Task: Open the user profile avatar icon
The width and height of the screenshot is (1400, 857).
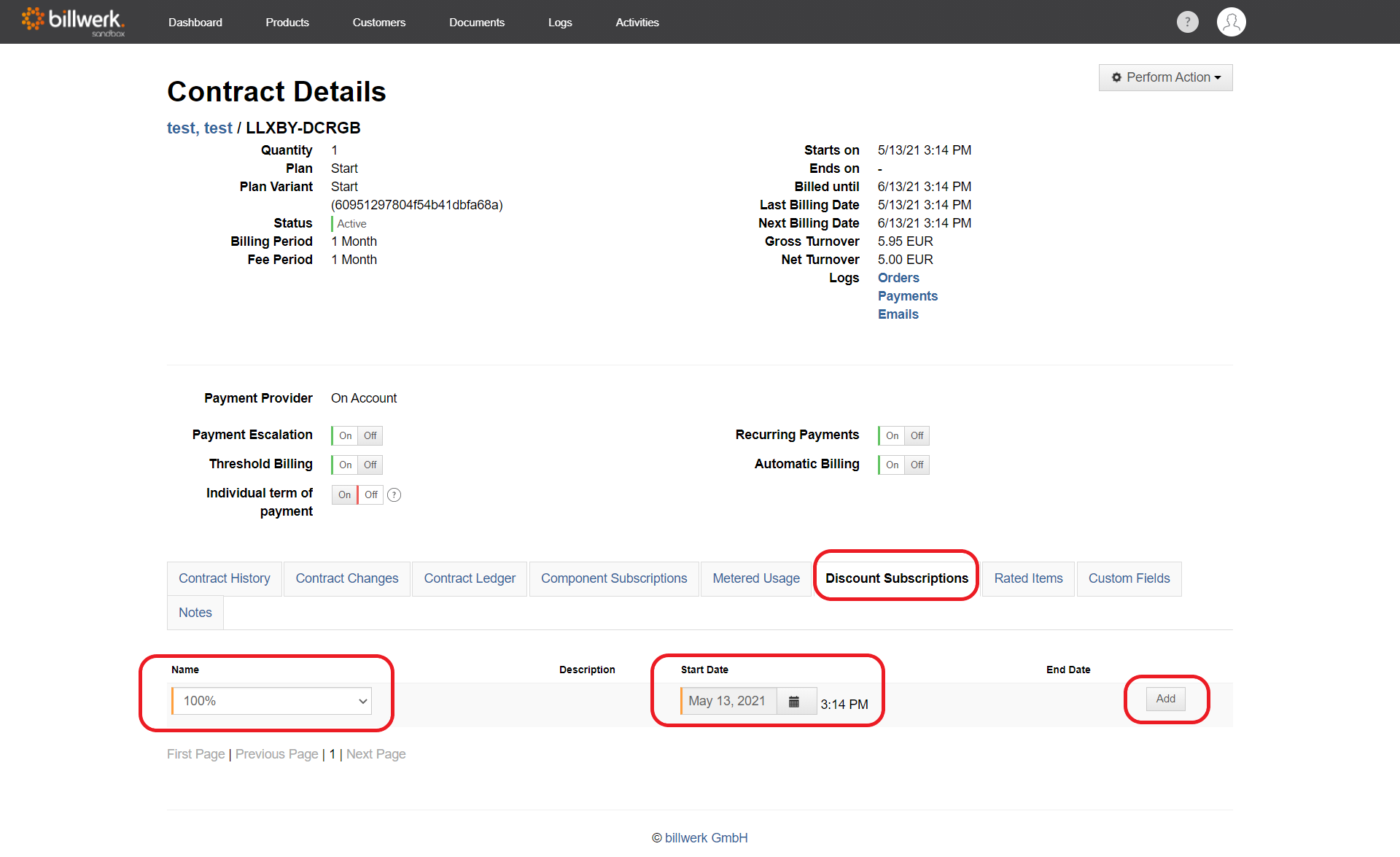Action: 1232,22
